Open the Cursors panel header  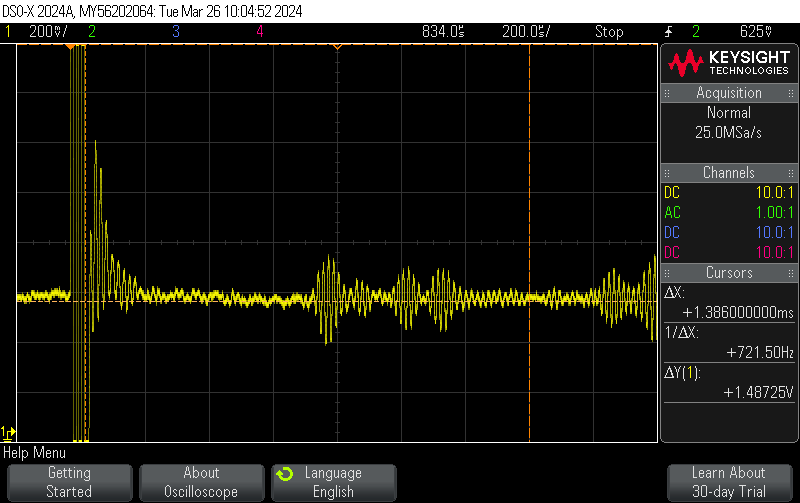[728, 273]
